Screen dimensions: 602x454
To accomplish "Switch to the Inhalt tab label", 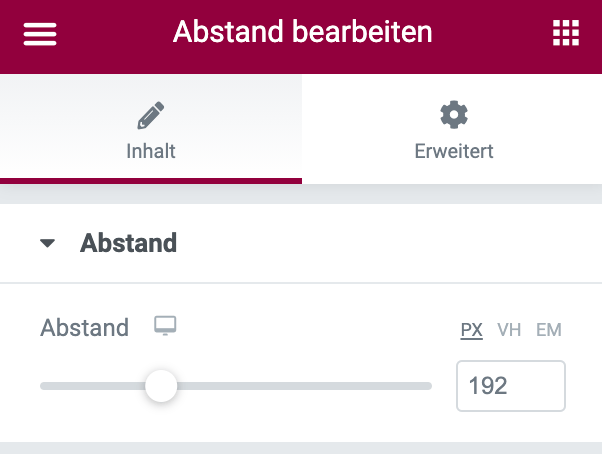I will (x=151, y=152).
